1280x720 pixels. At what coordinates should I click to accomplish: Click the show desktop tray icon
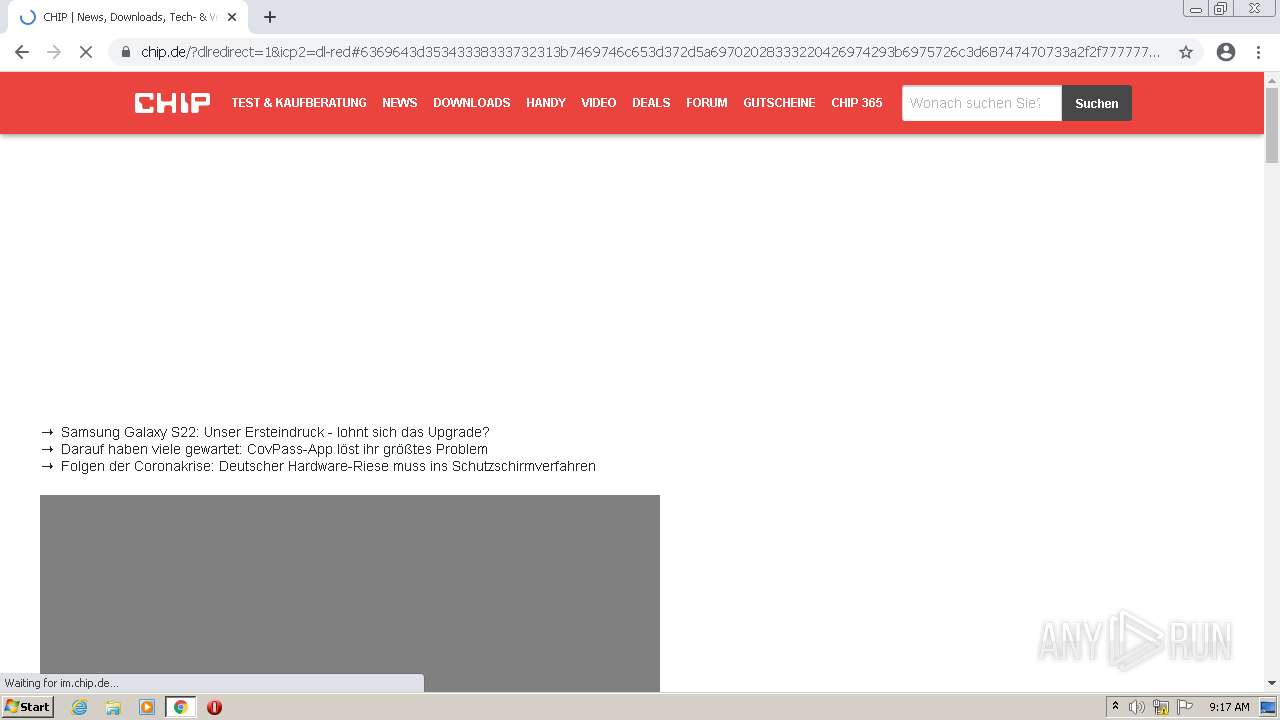(1269, 707)
